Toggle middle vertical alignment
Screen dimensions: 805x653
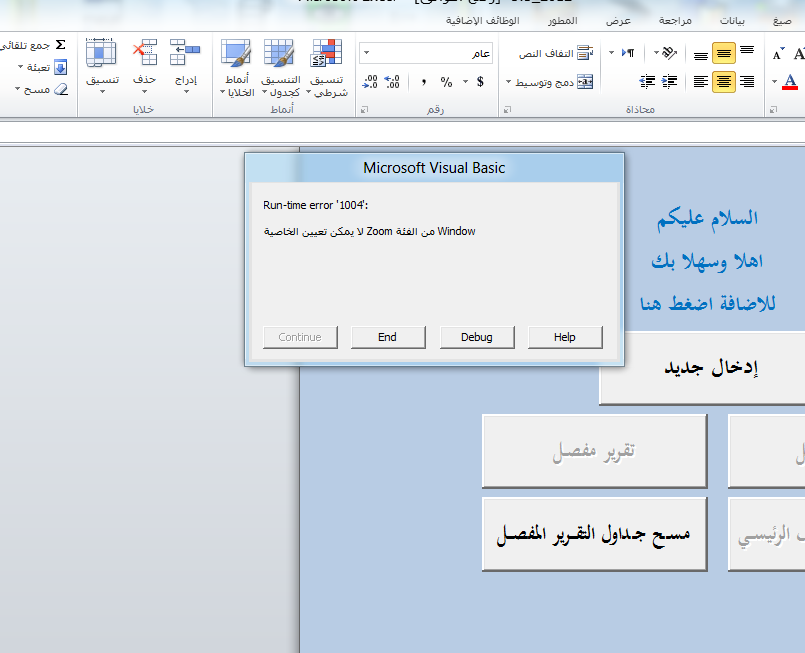click(x=723, y=53)
